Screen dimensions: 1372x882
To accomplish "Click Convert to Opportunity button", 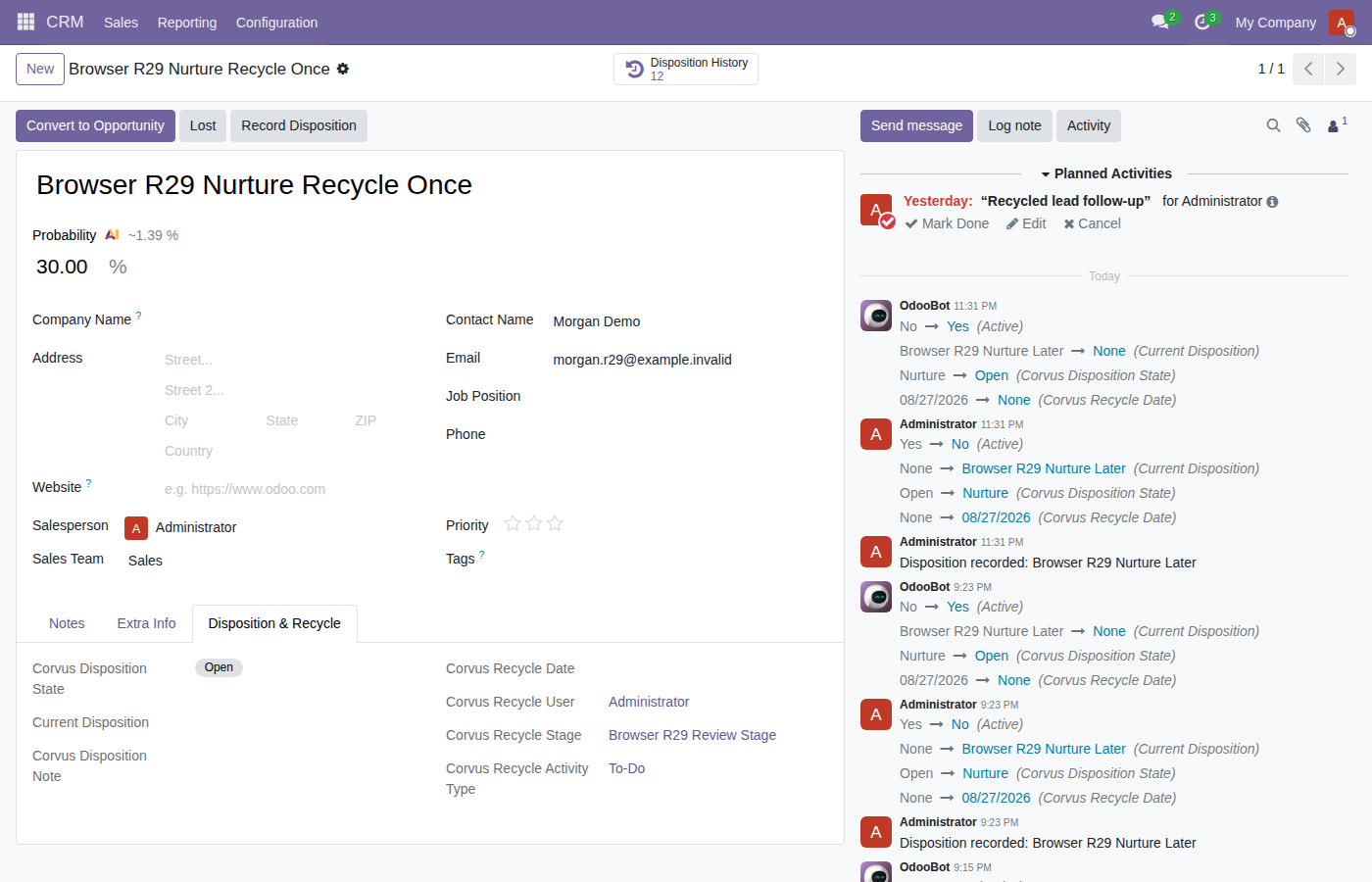I will click(95, 125).
